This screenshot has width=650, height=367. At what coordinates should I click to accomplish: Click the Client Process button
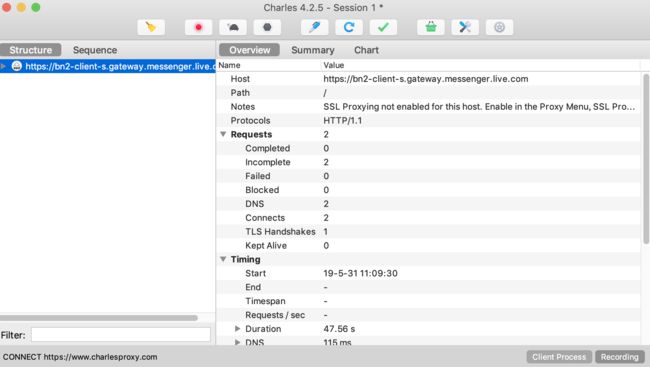pos(559,357)
